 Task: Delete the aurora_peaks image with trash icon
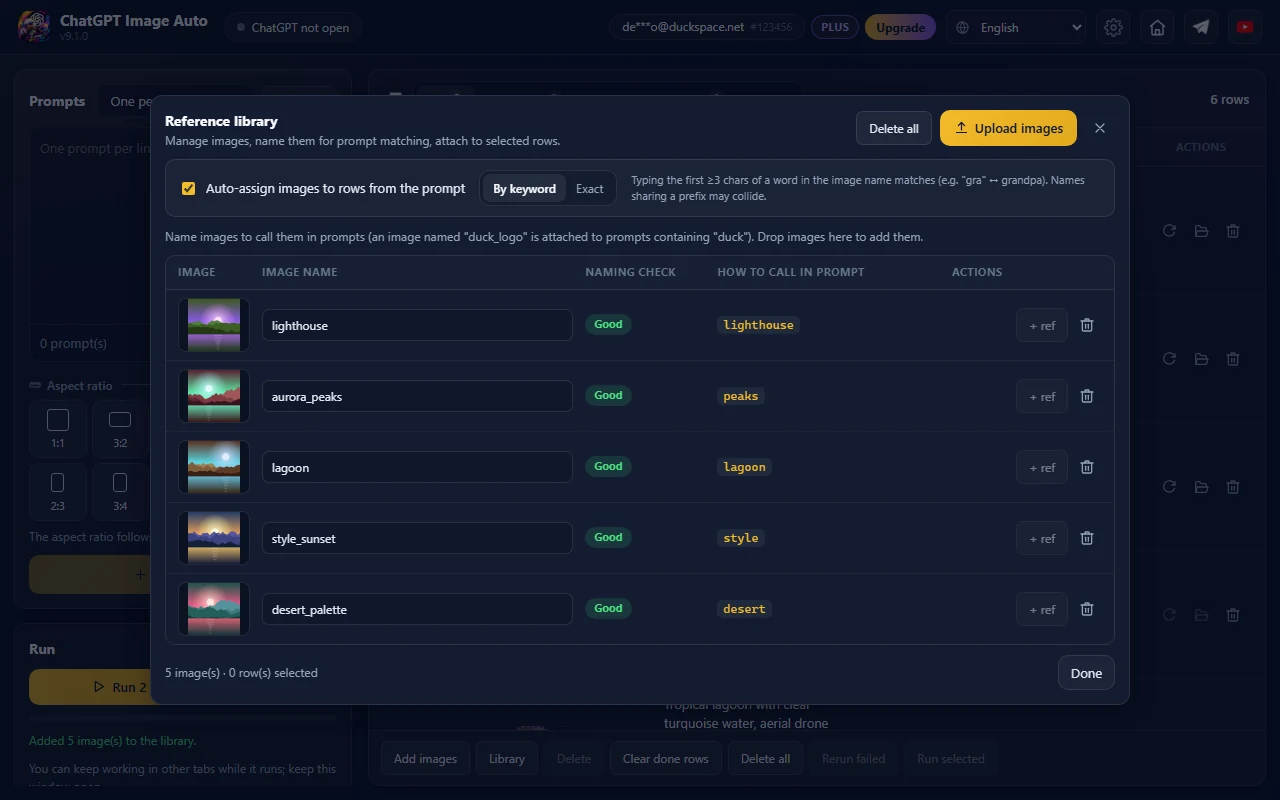coord(1087,396)
